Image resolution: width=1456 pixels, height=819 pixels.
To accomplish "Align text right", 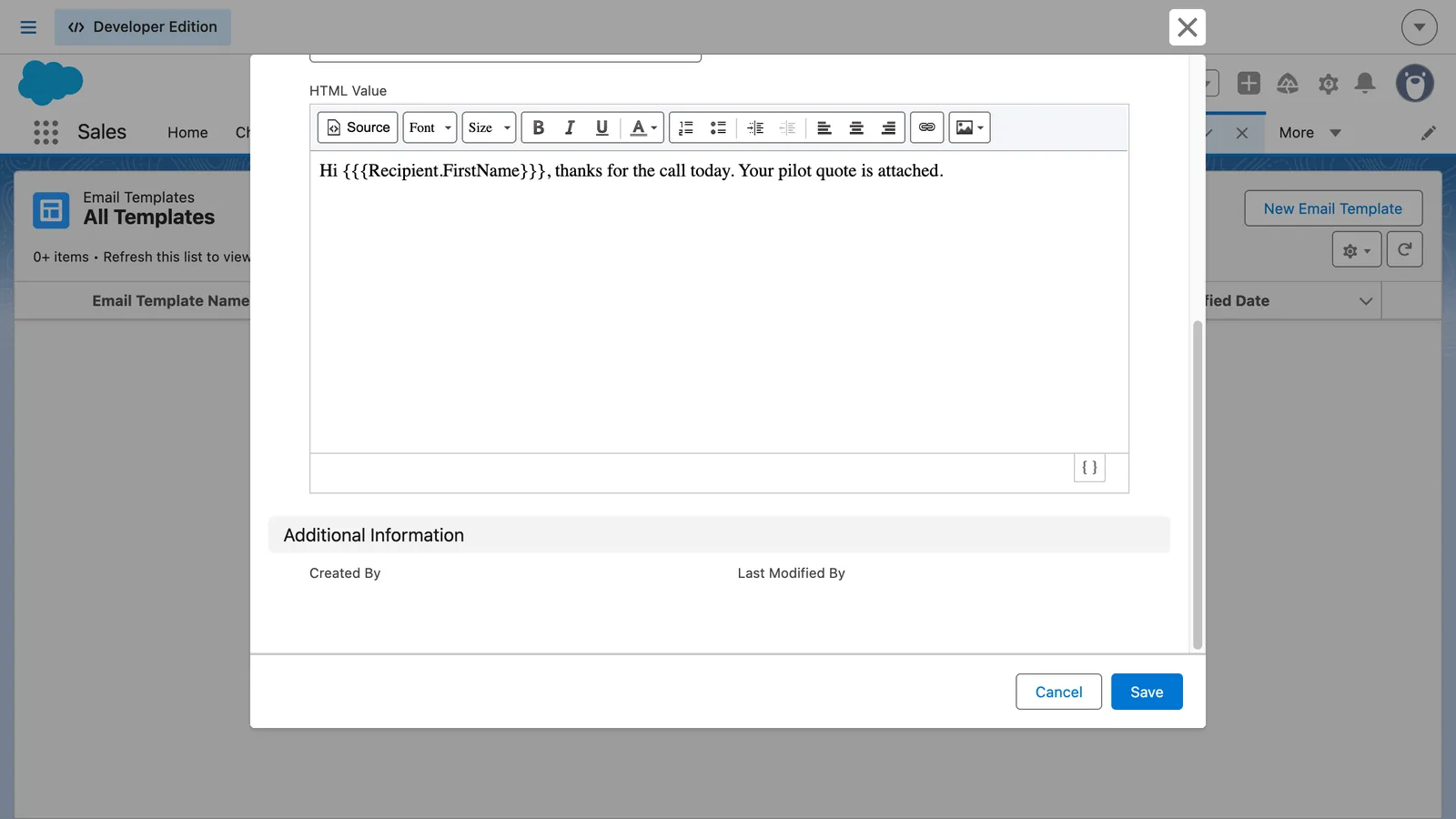I will click(888, 127).
